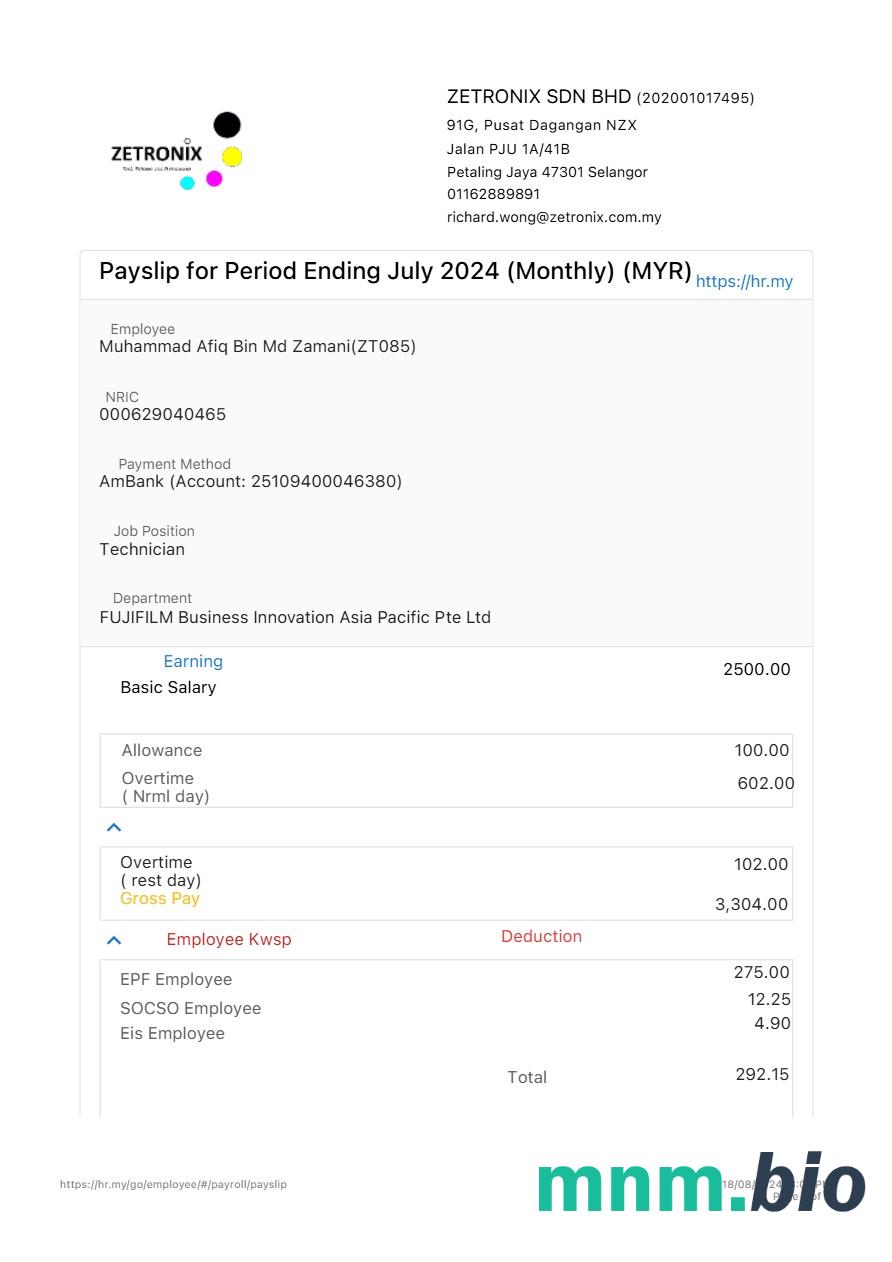
Task: Click the total deduction amount 292.15
Action: 762,1074
